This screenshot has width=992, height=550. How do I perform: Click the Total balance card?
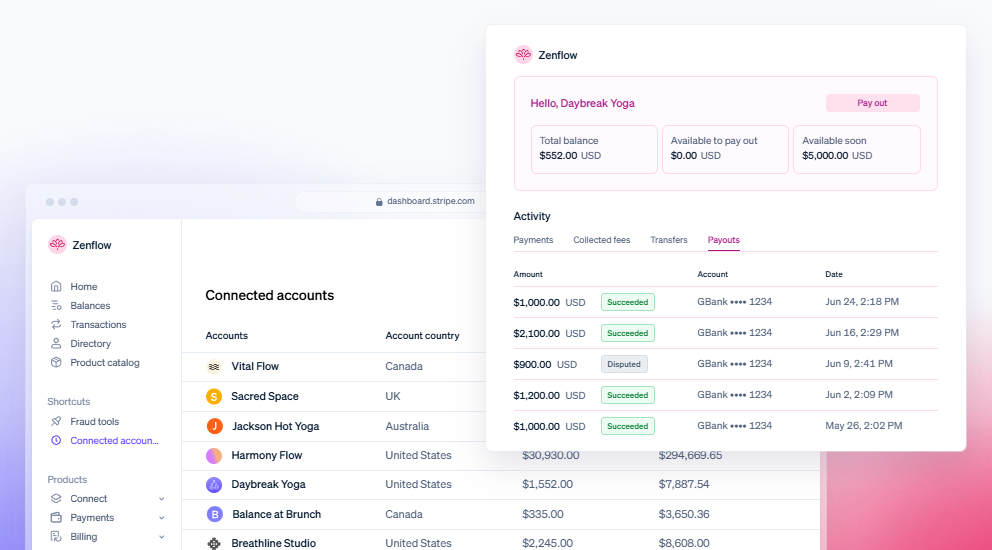coord(594,149)
